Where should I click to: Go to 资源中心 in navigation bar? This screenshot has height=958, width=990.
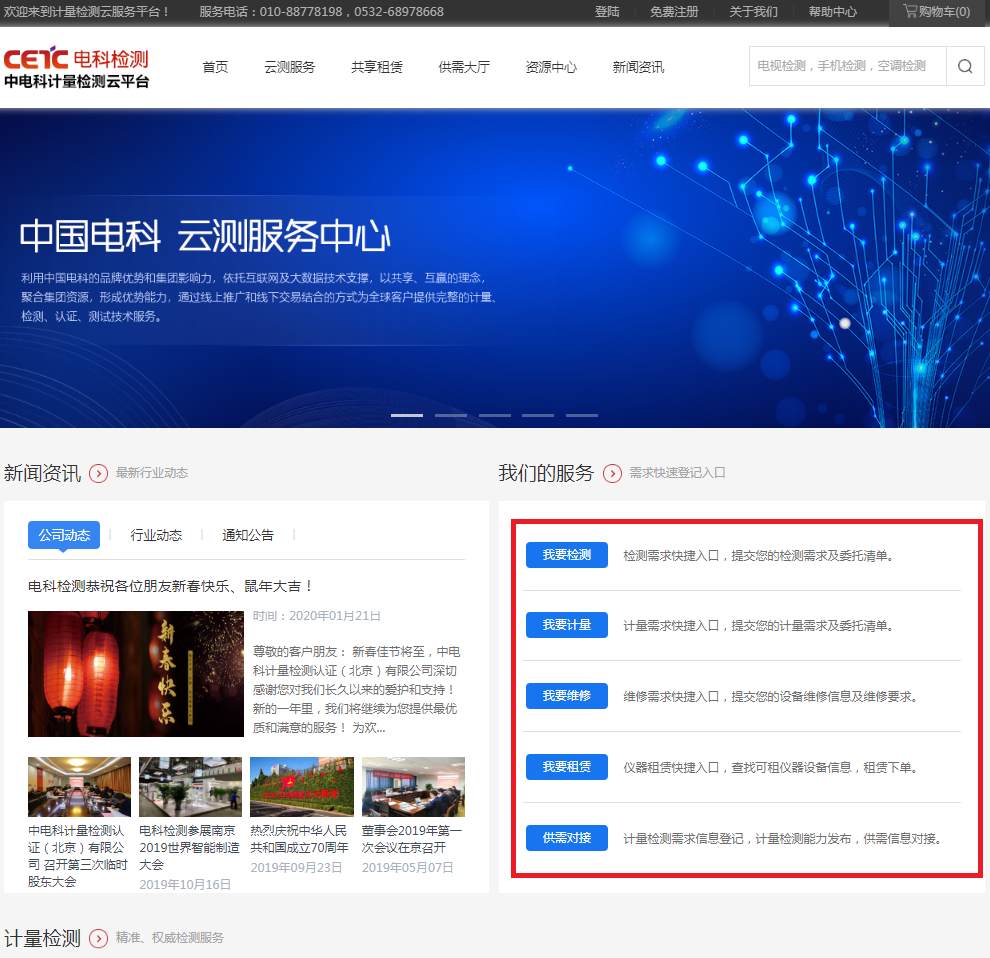[551, 67]
